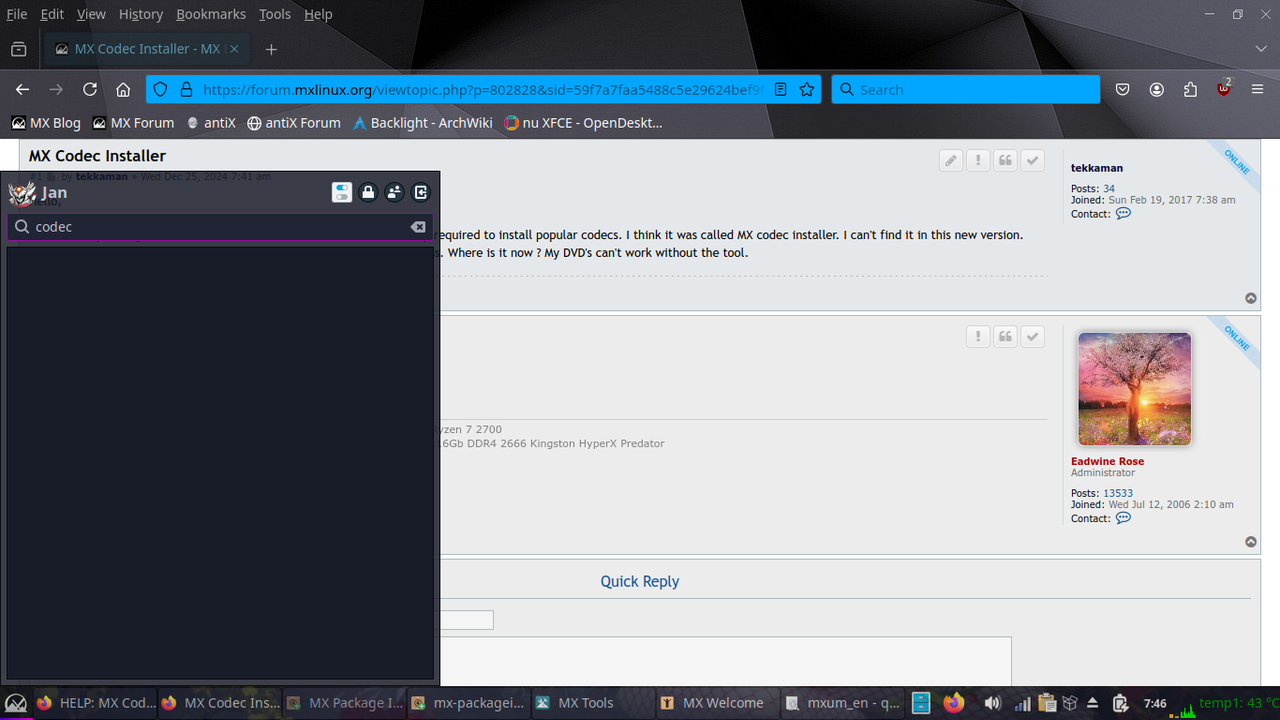
Task: Open the Tools menu
Action: point(275,14)
